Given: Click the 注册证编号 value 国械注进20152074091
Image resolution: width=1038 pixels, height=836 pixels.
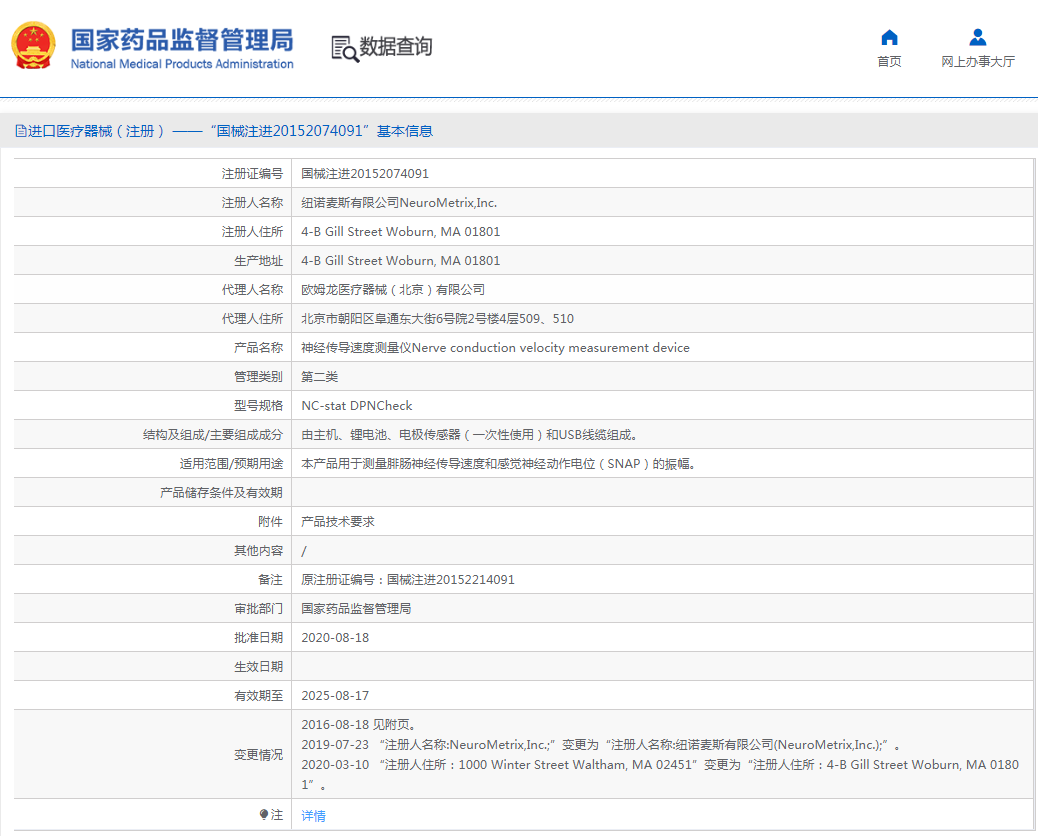Looking at the screenshot, I should click(365, 174).
